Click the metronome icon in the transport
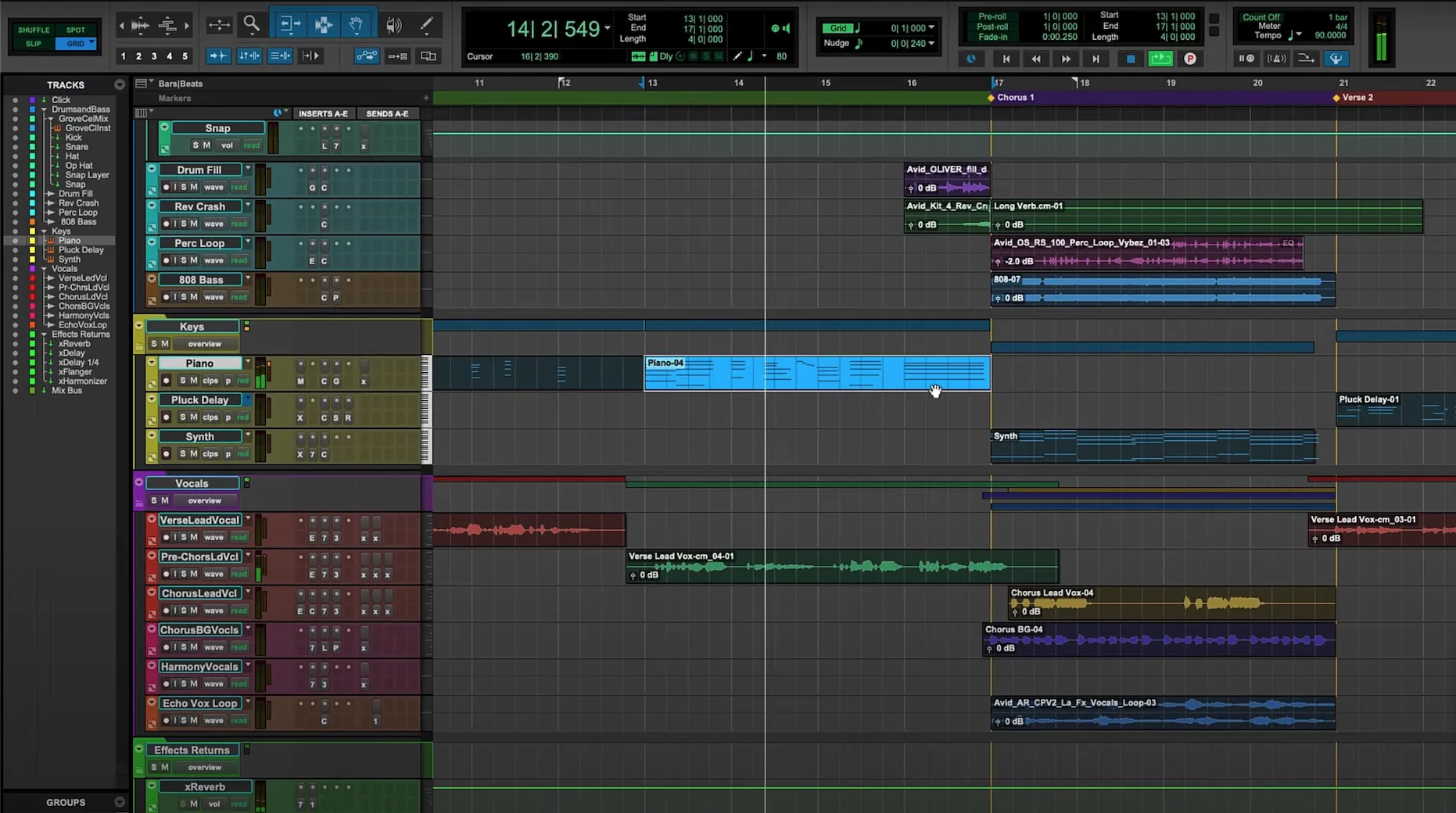This screenshot has height=813, width=1456. coord(1276,59)
